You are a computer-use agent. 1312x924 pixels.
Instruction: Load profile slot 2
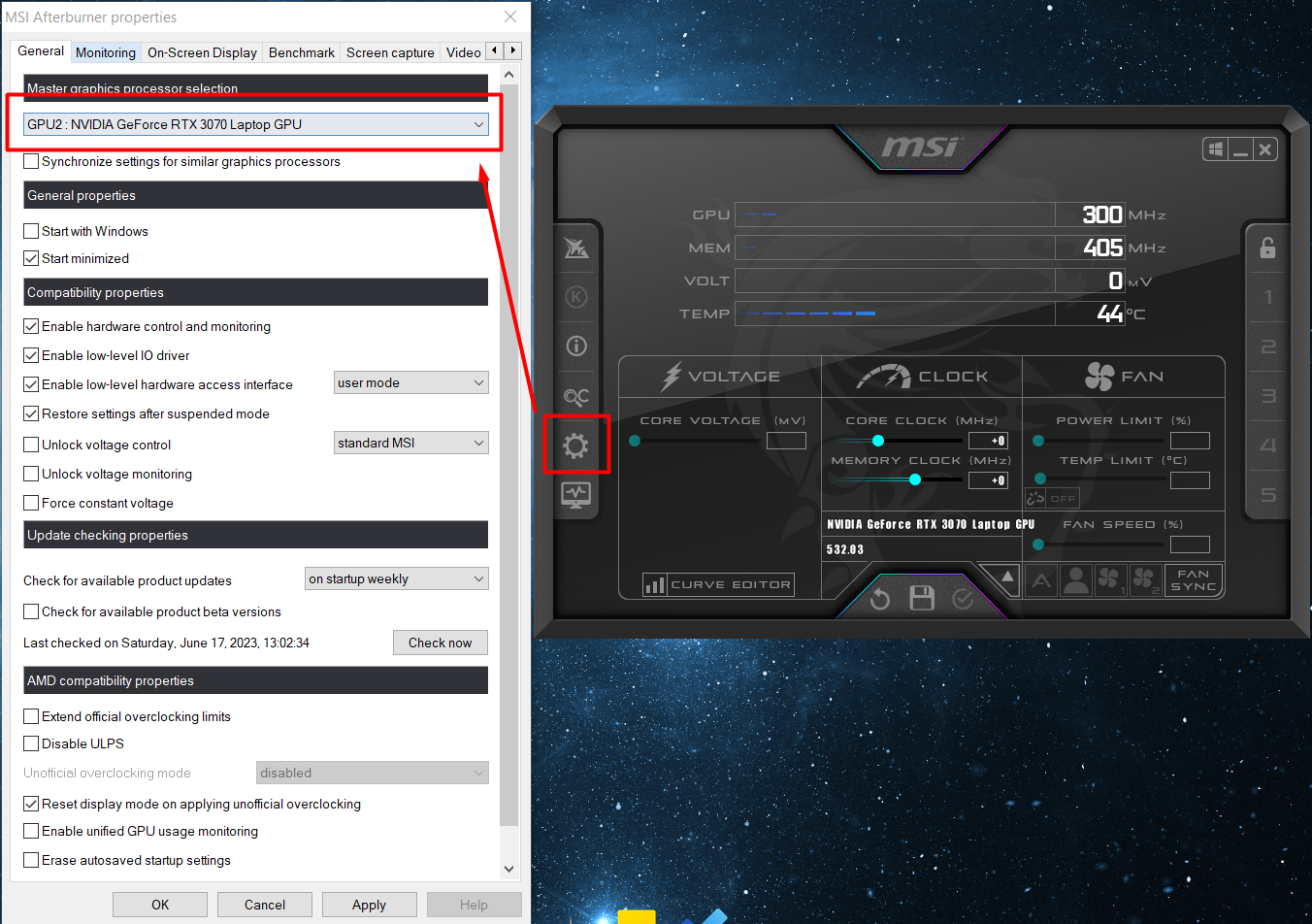(x=1268, y=346)
